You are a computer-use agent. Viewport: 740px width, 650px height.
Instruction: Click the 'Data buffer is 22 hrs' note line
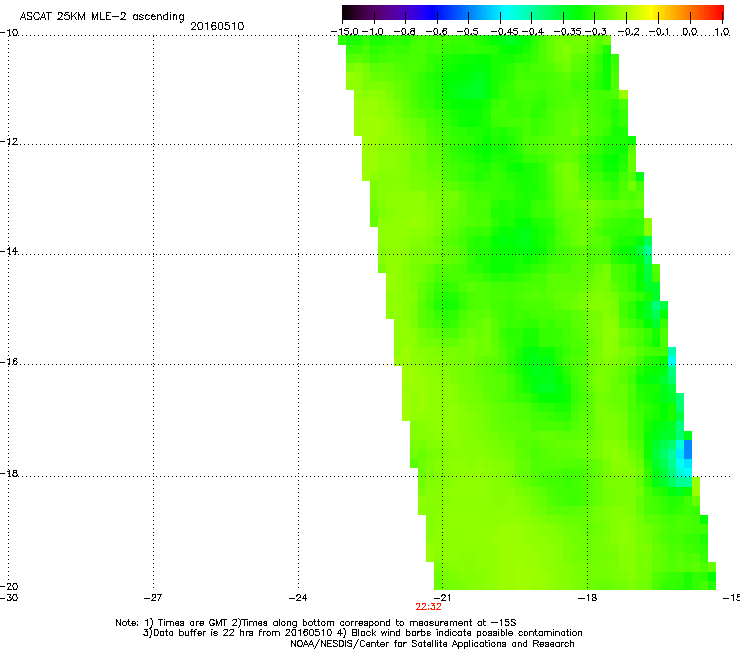point(362,633)
